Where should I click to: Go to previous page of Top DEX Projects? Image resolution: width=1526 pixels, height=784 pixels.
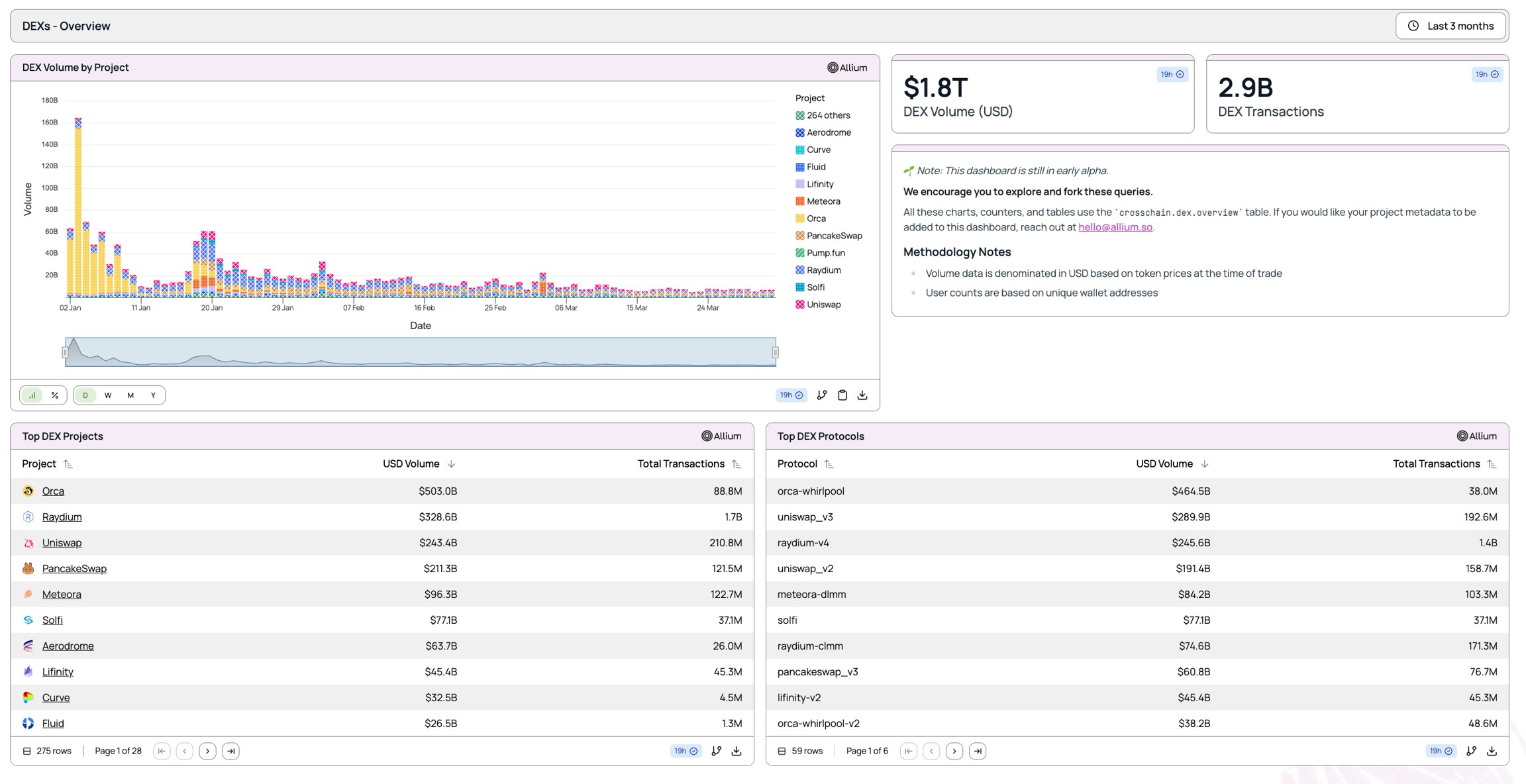coord(185,752)
